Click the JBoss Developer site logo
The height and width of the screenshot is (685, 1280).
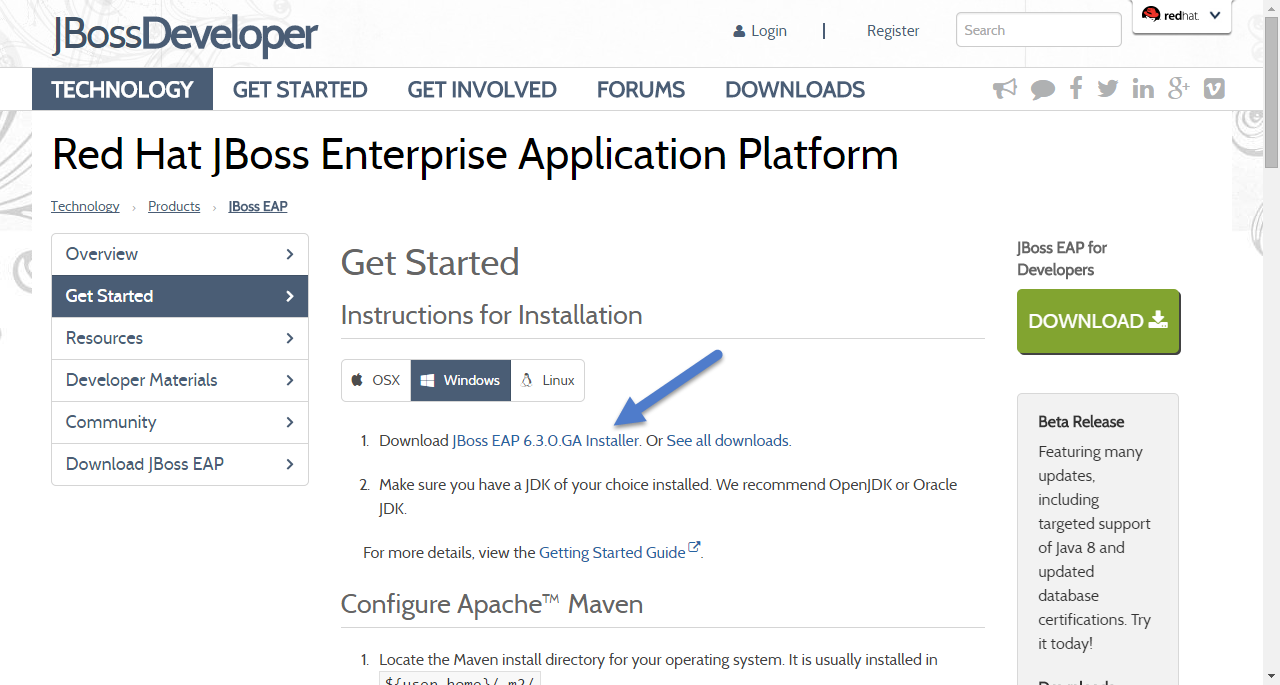tap(185, 34)
